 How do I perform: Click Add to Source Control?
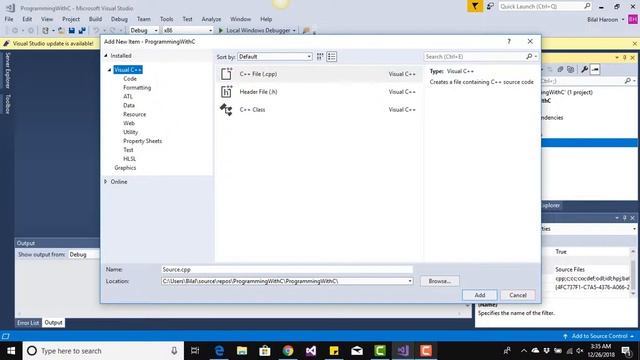point(599,336)
